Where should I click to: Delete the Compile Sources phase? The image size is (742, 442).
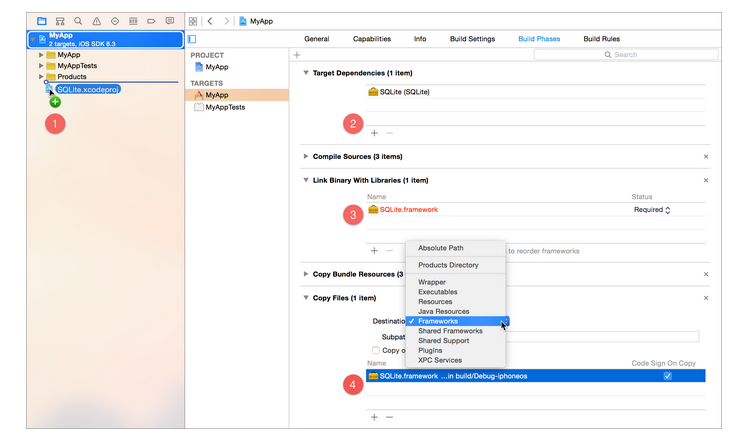(706, 156)
